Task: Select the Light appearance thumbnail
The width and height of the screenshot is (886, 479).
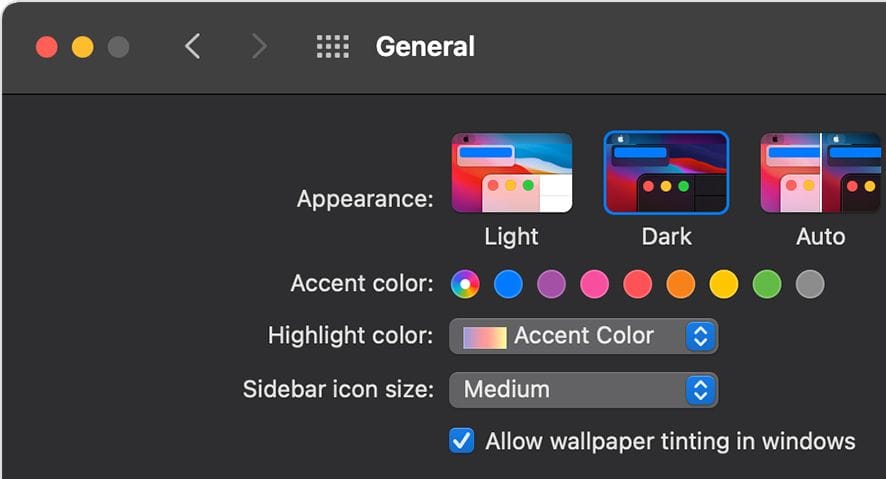Action: click(x=511, y=173)
